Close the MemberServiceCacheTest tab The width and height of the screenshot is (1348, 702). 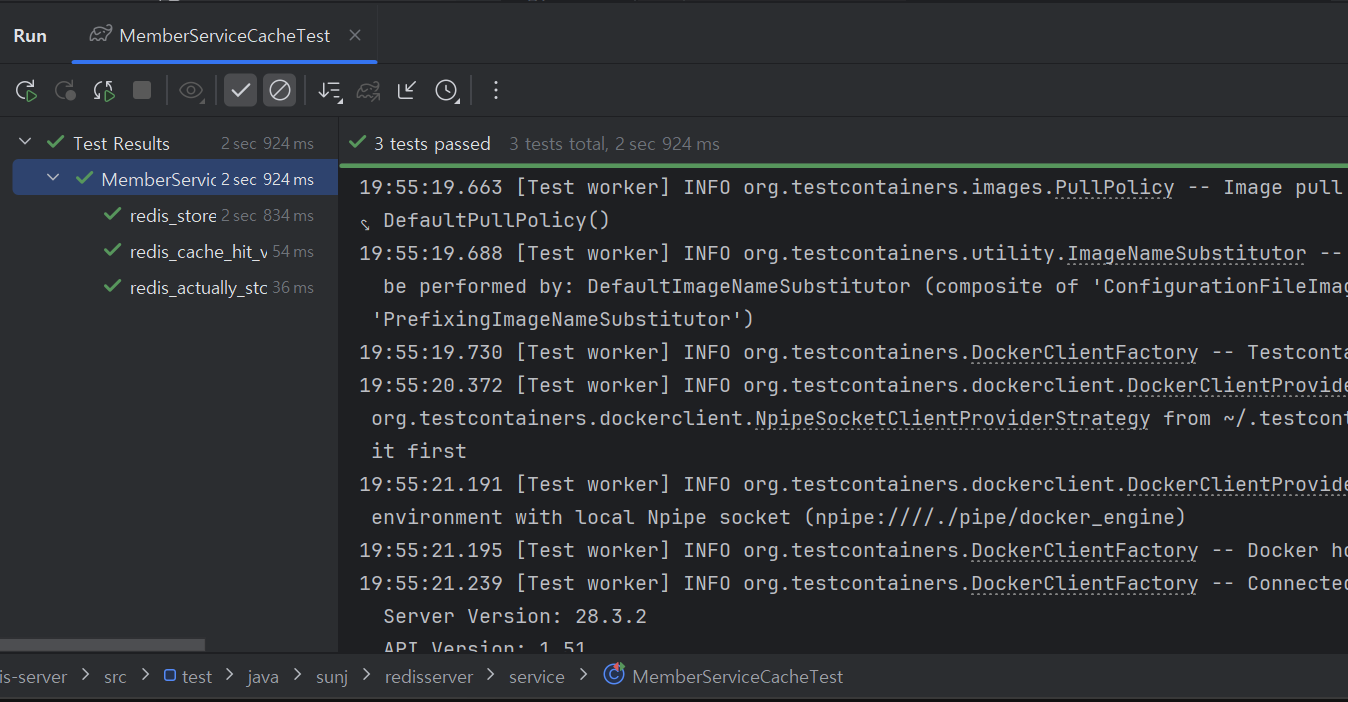pos(354,36)
